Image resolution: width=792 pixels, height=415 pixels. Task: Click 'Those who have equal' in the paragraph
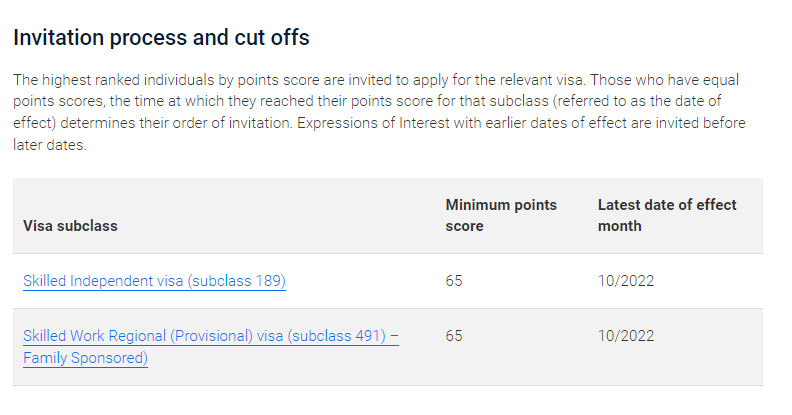point(665,80)
